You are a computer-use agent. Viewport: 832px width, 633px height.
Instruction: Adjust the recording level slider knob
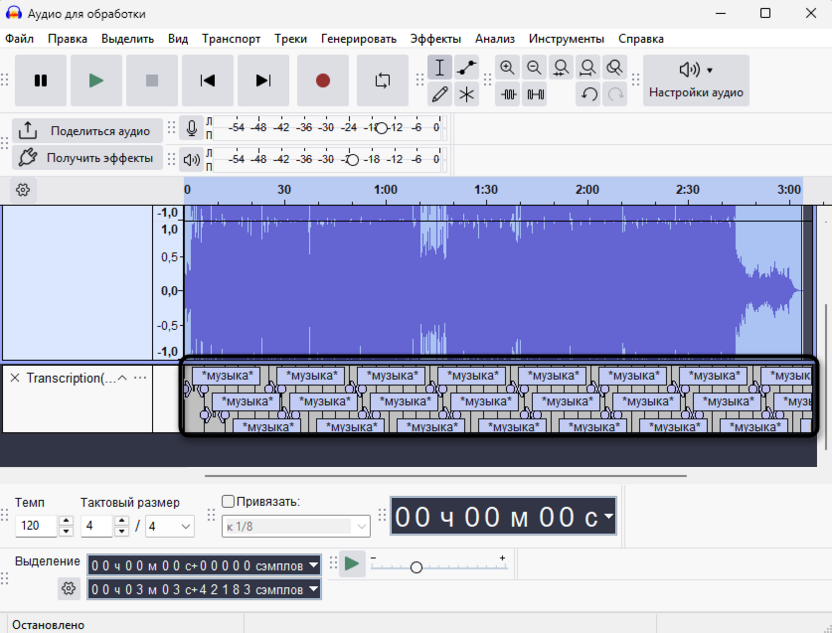(381, 128)
